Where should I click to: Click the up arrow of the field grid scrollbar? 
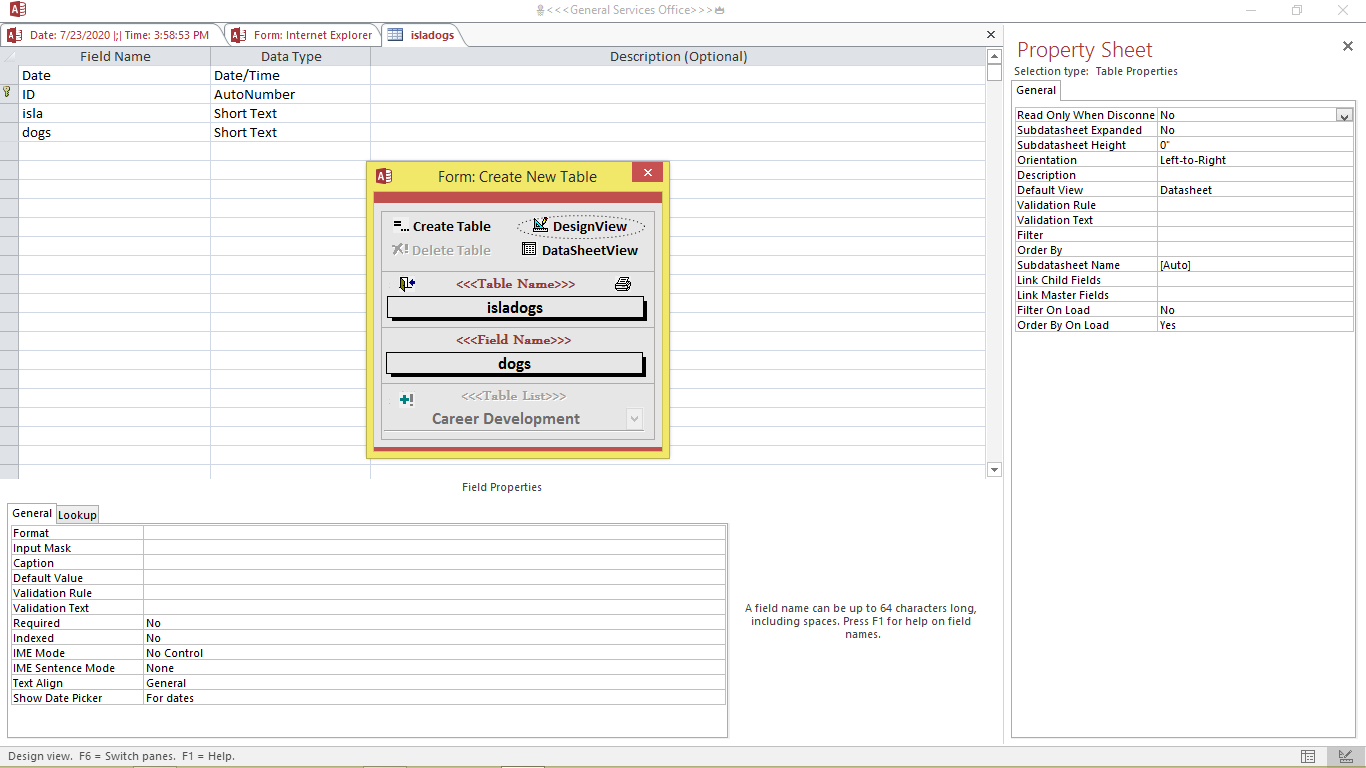click(x=994, y=56)
